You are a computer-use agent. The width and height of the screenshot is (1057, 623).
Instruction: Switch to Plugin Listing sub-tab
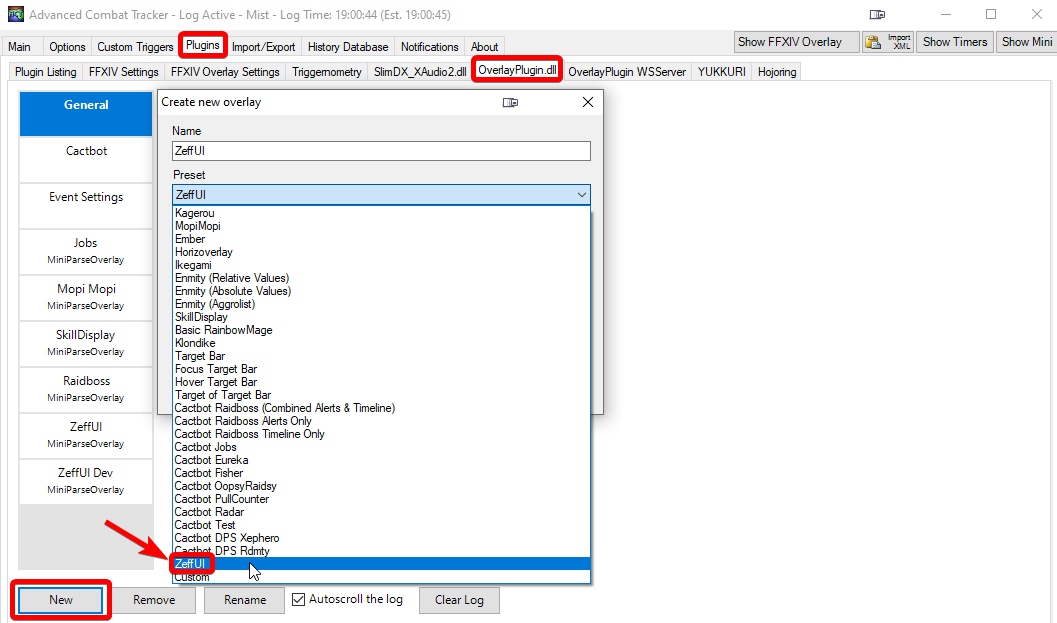click(46, 71)
